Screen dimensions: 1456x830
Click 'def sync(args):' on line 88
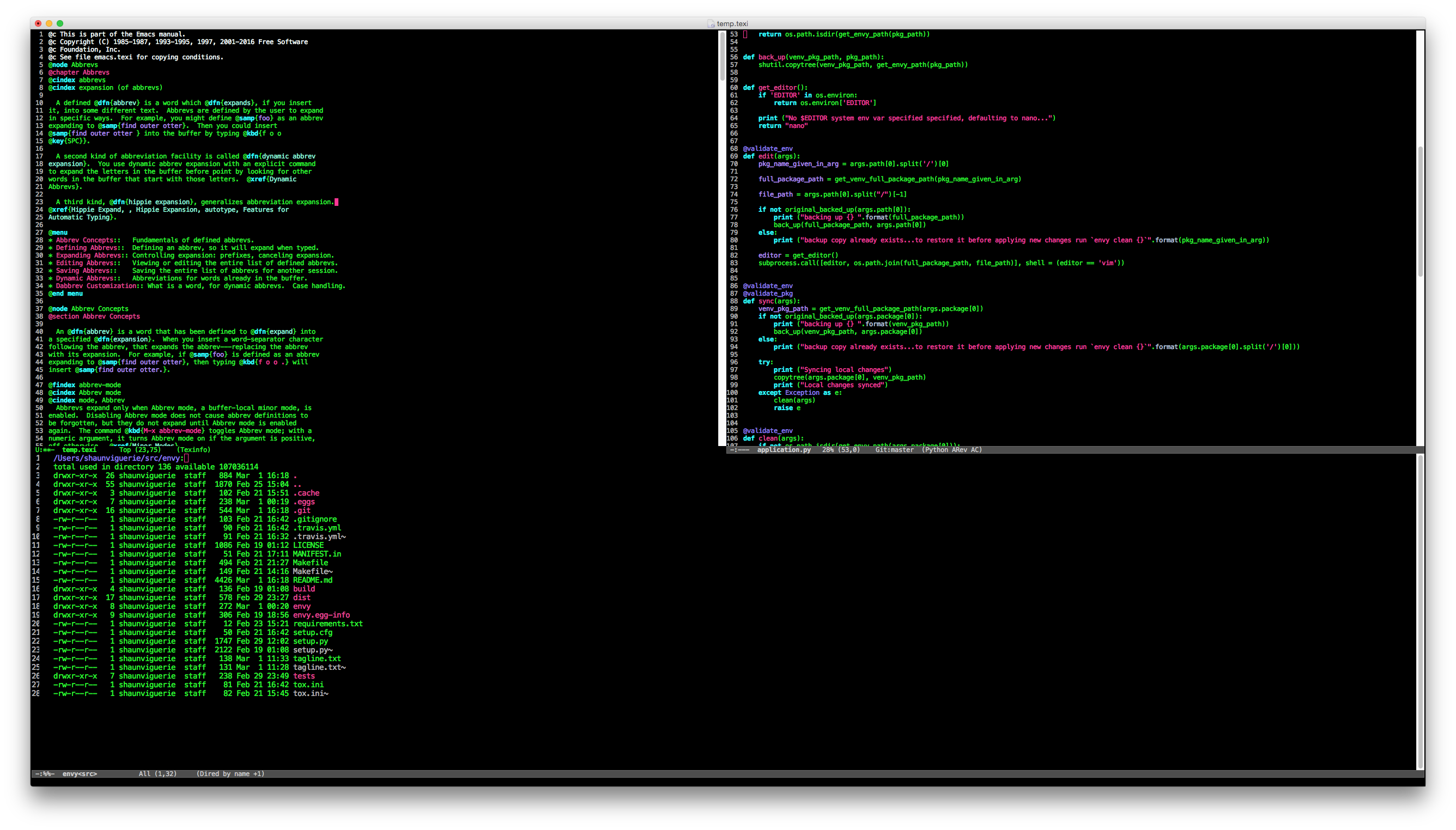coord(771,301)
